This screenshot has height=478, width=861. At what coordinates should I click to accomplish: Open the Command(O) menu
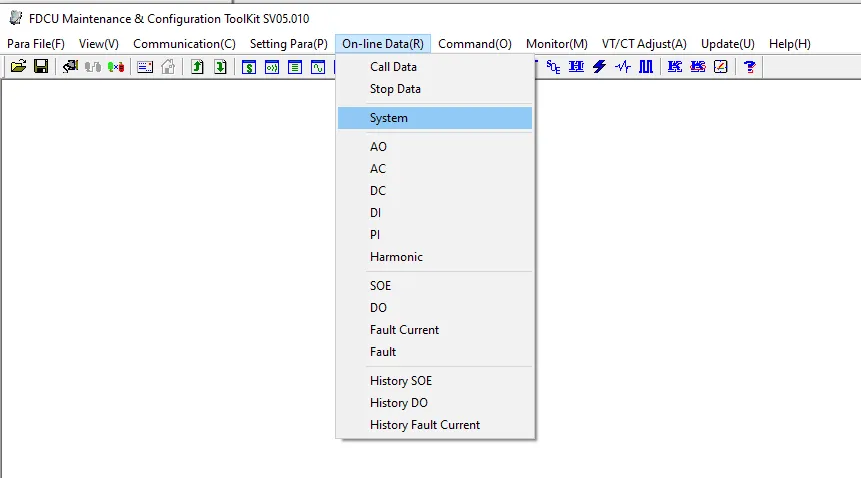pyautogui.click(x=475, y=44)
